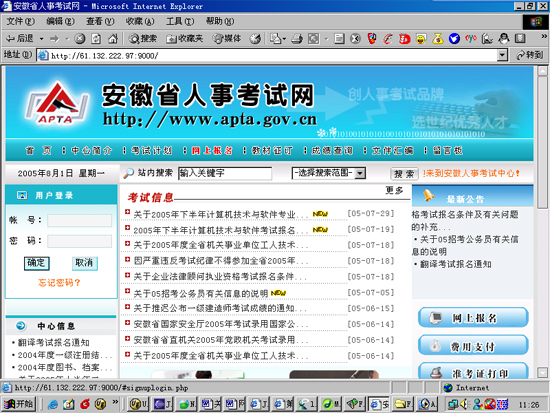Click the 忘记密码? link
Screen dimensions: 550x413
pos(59,282)
